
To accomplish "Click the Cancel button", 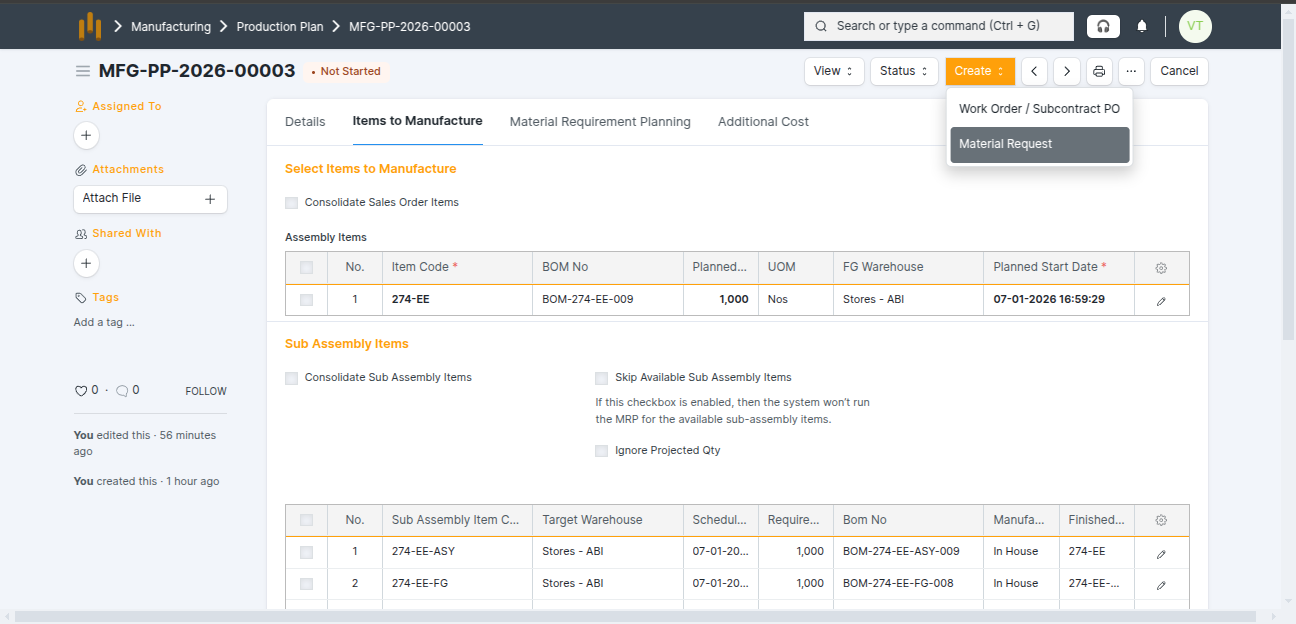I will click(x=1179, y=71).
